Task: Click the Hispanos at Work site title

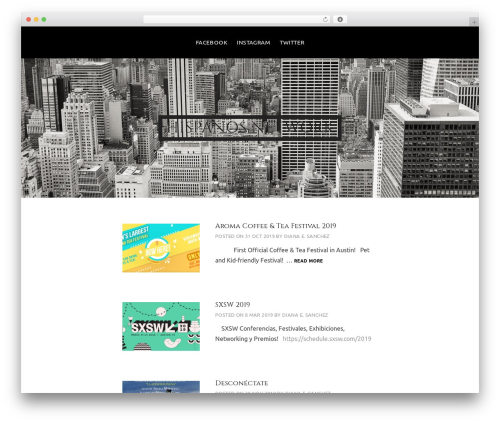Action: [250, 127]
